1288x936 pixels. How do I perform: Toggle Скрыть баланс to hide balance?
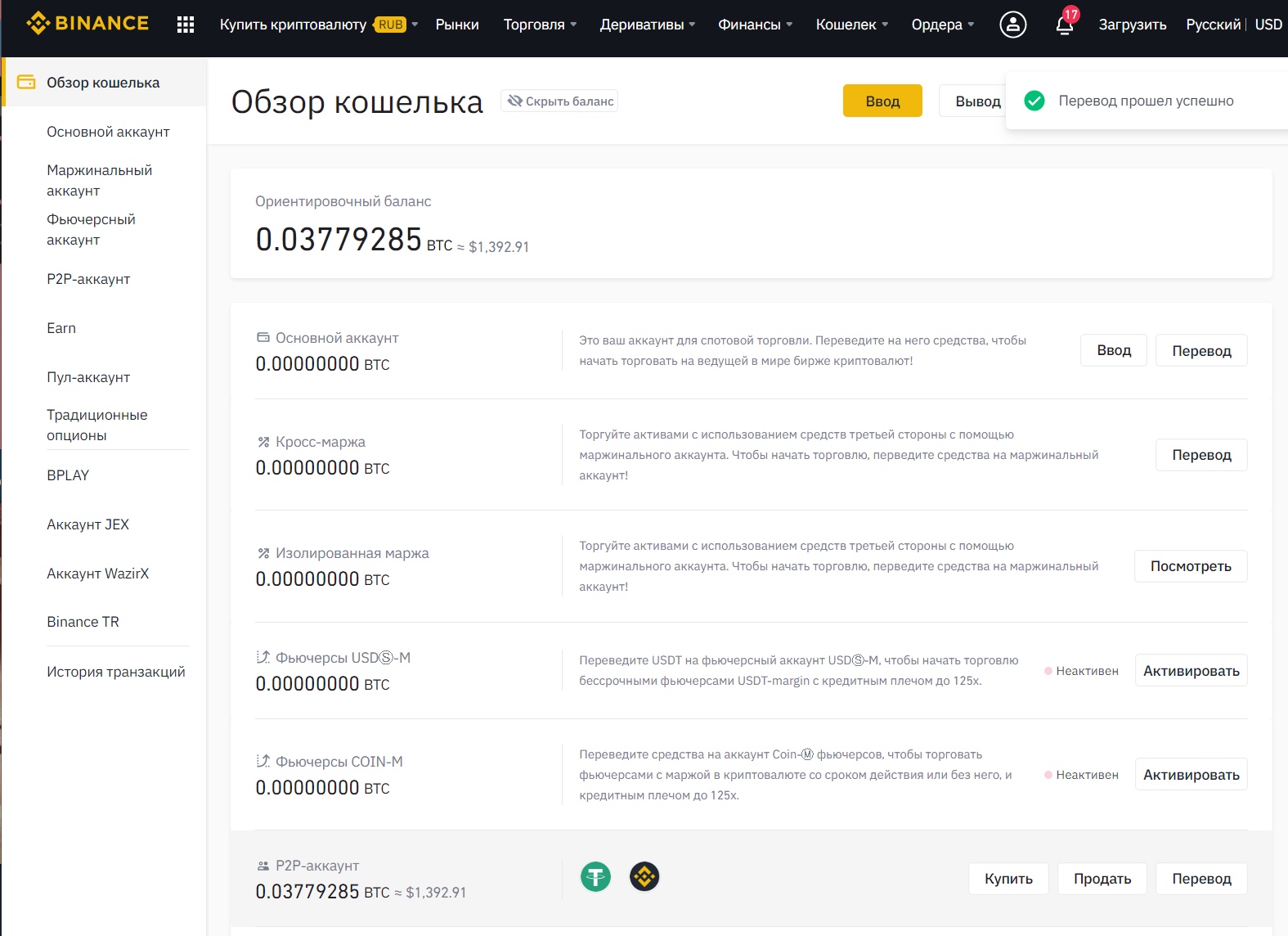pos(559,101)
